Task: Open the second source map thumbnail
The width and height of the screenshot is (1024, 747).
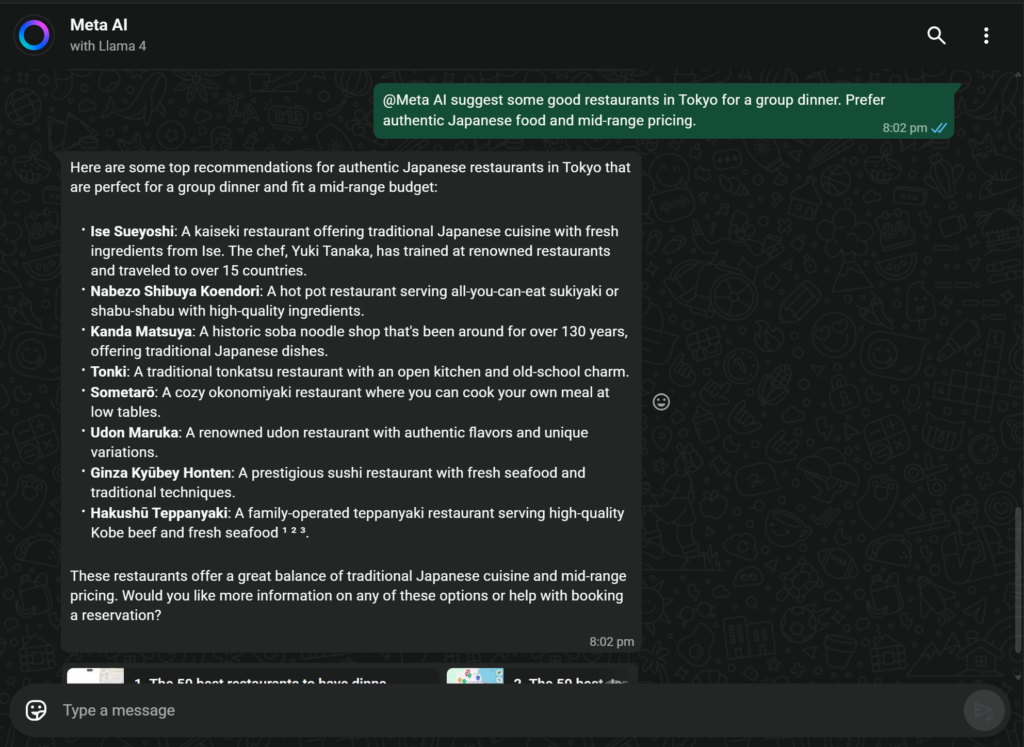Action: [475, 676]
